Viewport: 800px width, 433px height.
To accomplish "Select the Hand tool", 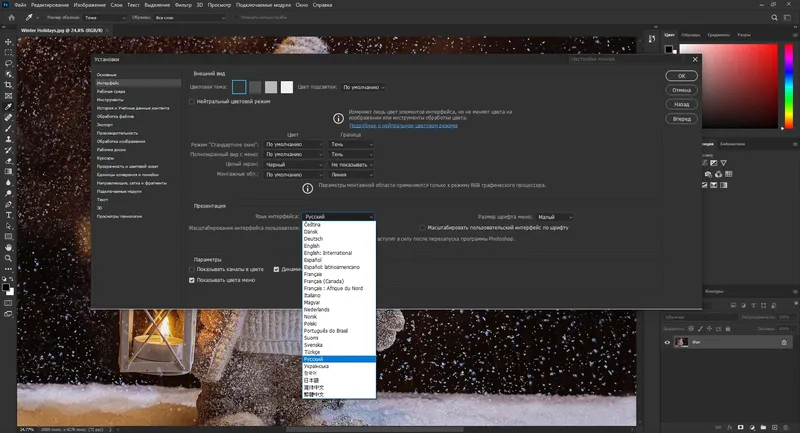I will click(8, 247).
